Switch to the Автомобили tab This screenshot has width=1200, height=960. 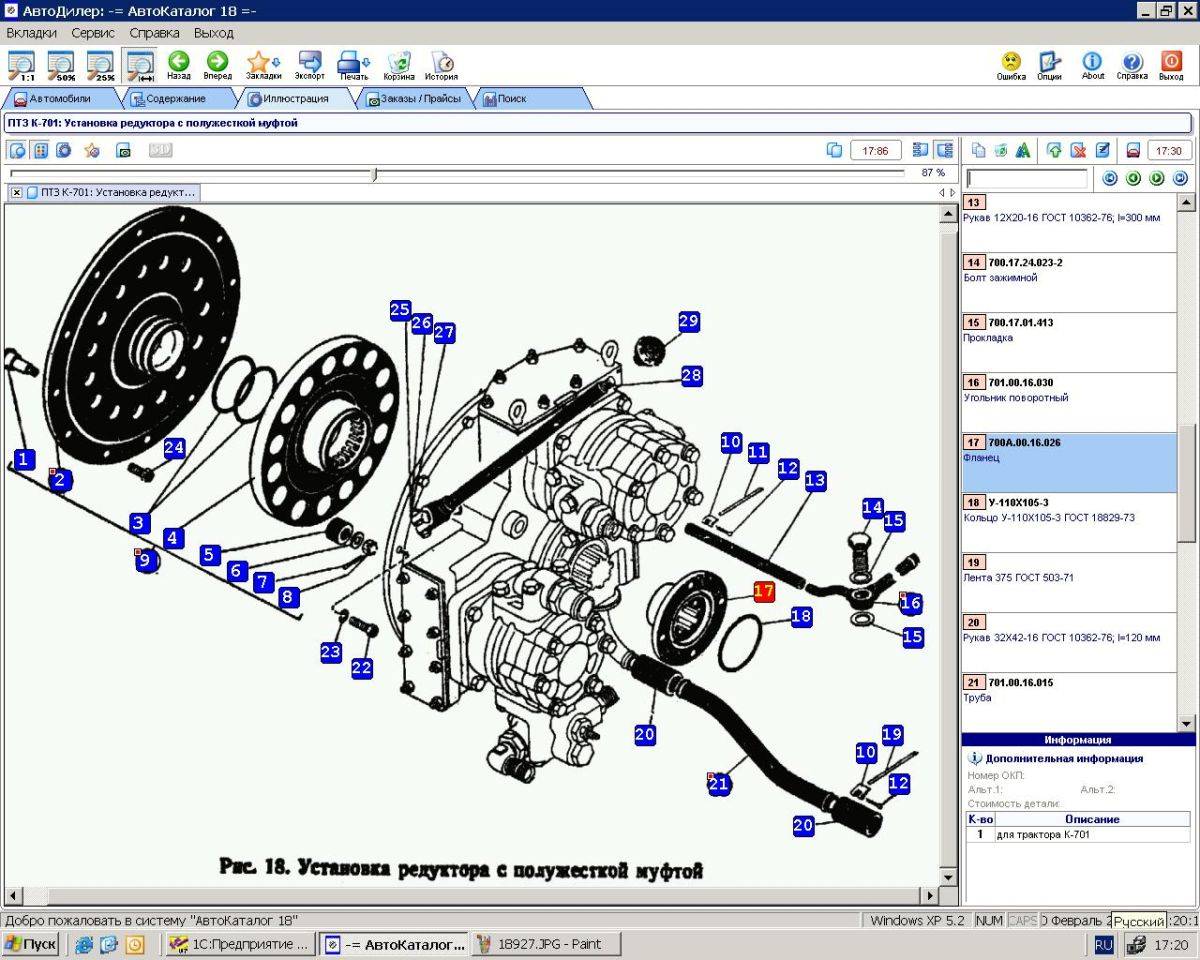tap(61, 99)
